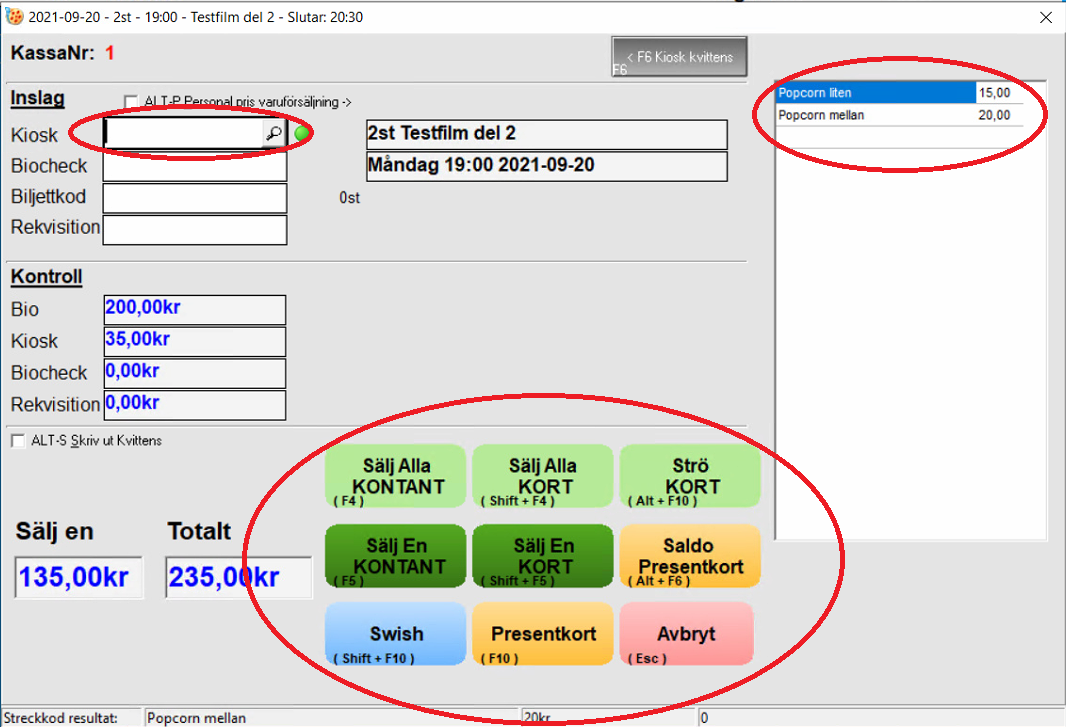Click the magnifier search icon in Kiosk field
Viewport: 1066px width, 727px height.
274,133
